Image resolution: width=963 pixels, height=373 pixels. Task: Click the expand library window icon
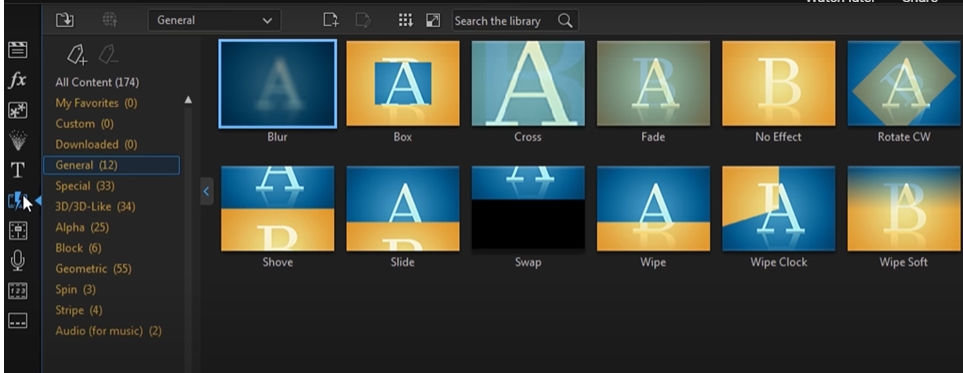pos(433,20)
